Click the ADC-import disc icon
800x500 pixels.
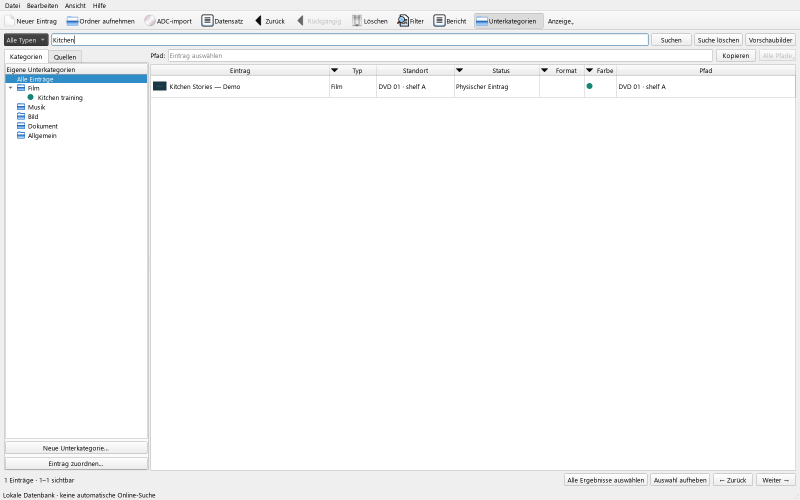click(x=149, y=21)
